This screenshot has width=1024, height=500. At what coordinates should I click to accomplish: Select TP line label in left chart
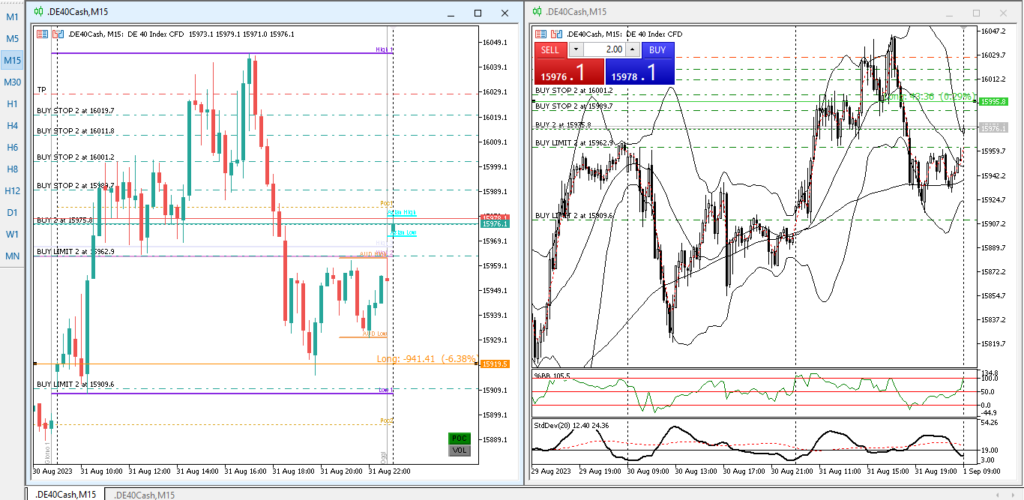point(42,89)
